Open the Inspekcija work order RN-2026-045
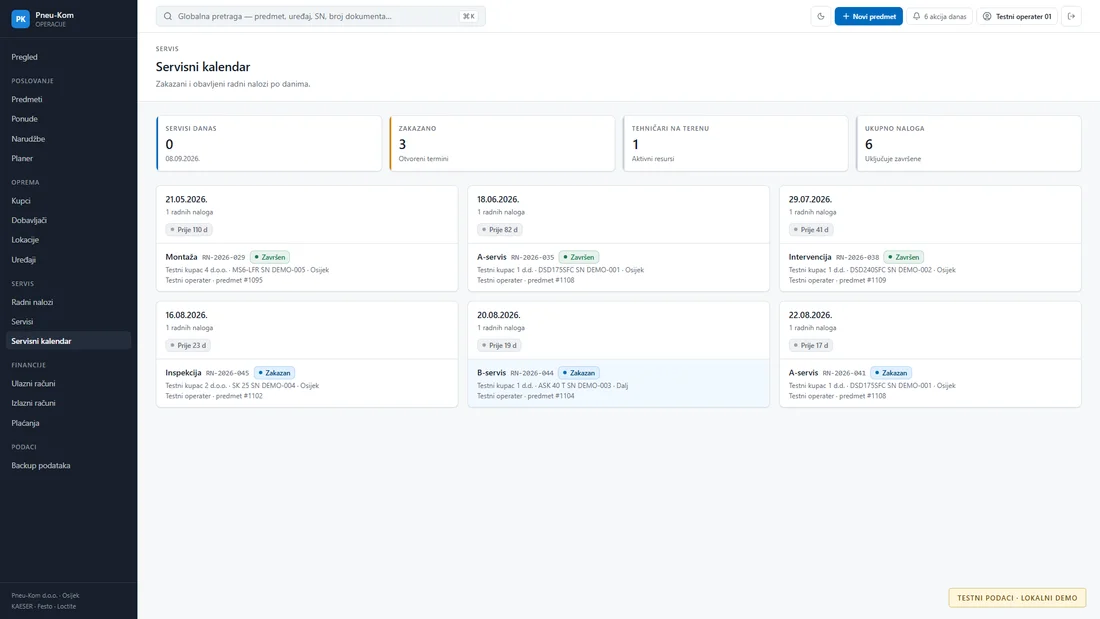The image size is (1100, 619). (x=307, y=383)
